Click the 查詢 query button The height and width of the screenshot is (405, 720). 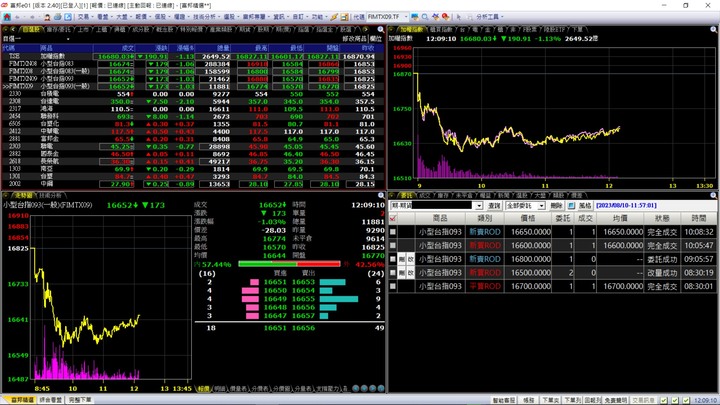click(x=494, y=206)
